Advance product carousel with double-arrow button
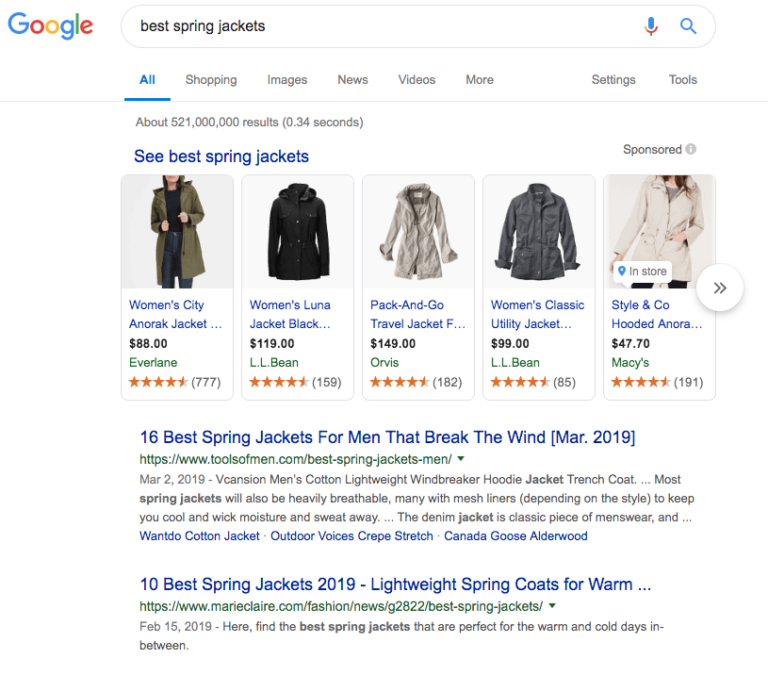This screenshot has width=768, height=675. [720, 288]
